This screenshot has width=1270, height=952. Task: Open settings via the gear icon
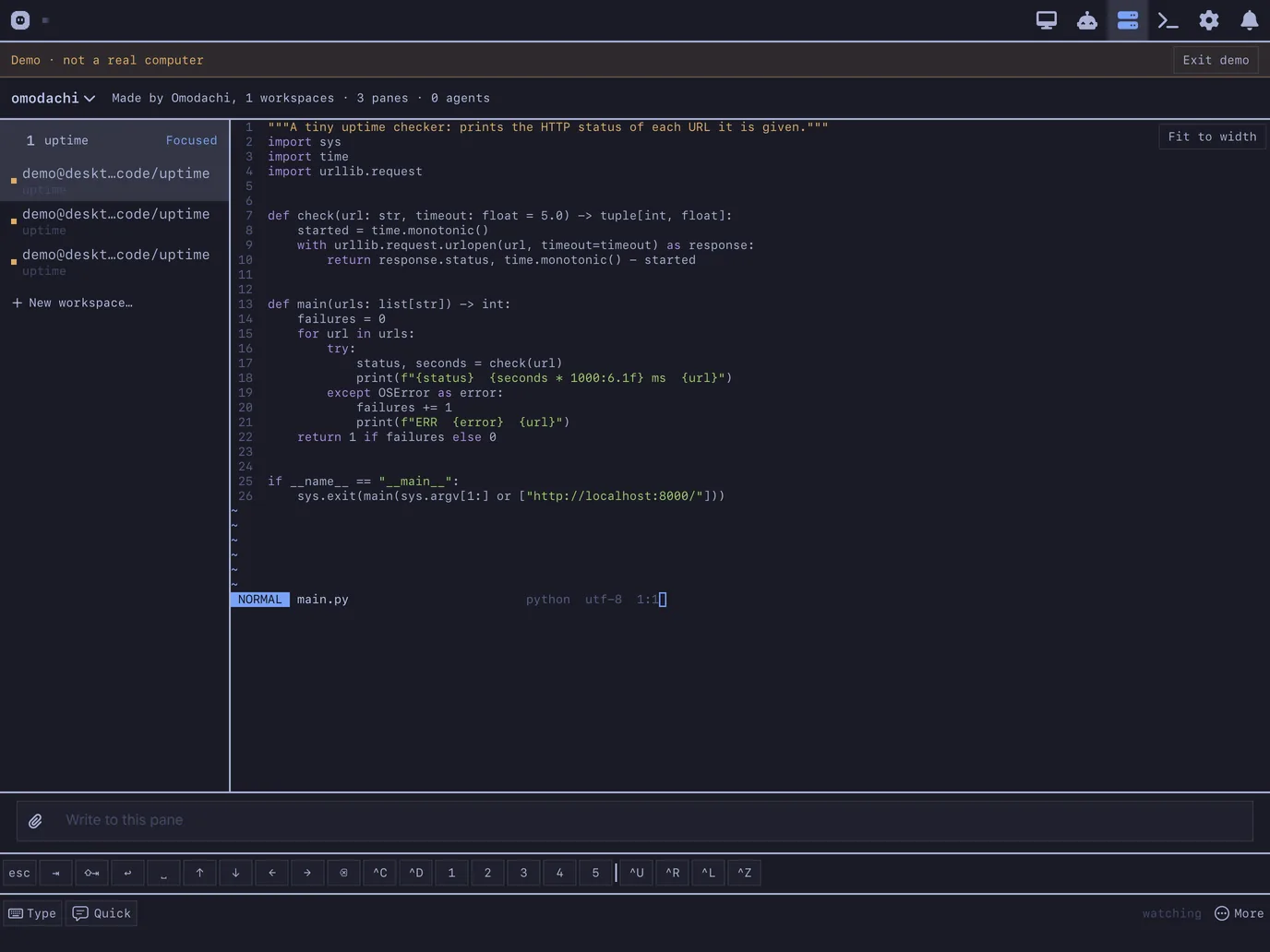click(1208, 20)
